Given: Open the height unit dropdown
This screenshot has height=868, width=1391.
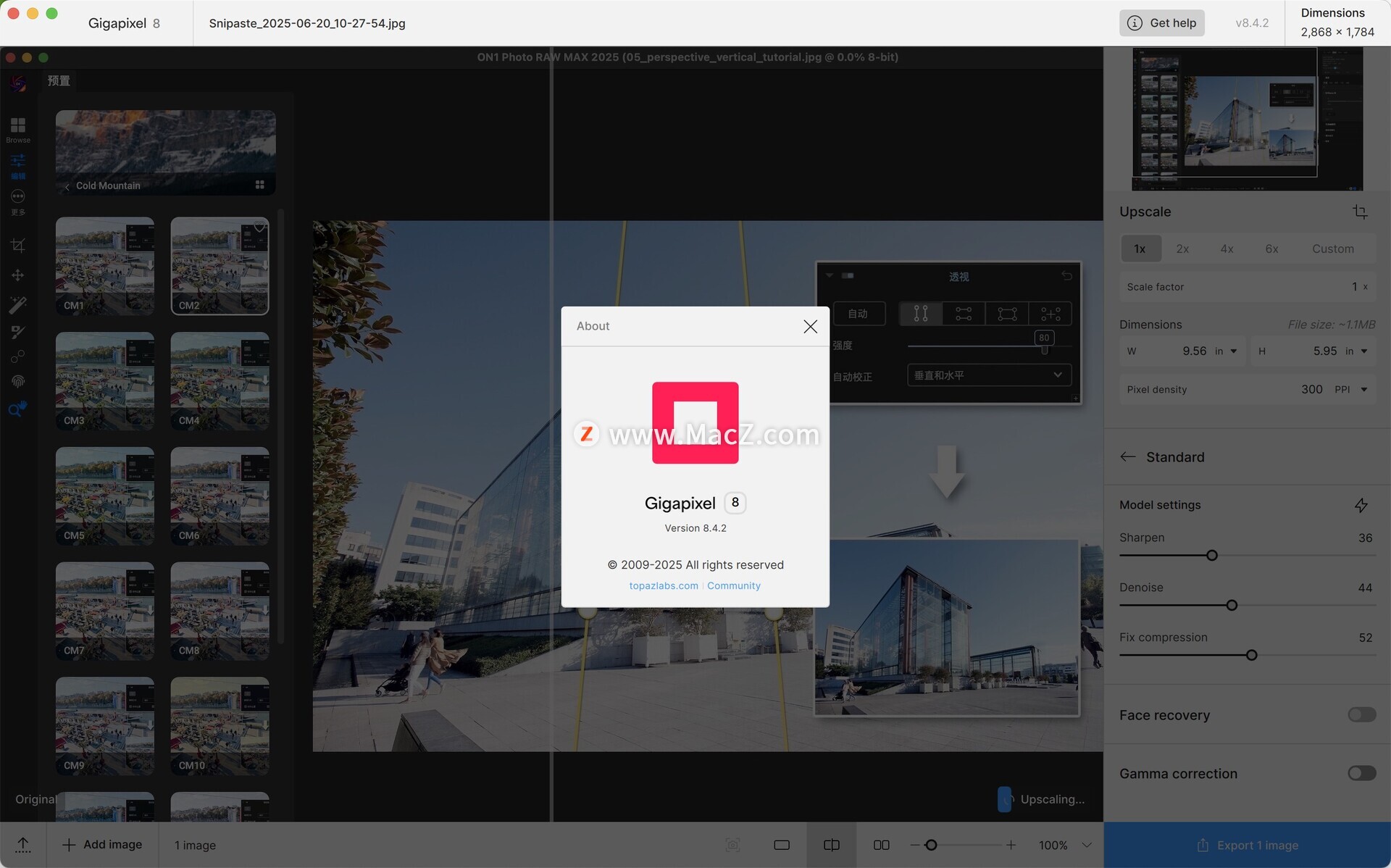Looking at the screenshot, I should (x=1356, y=351).
